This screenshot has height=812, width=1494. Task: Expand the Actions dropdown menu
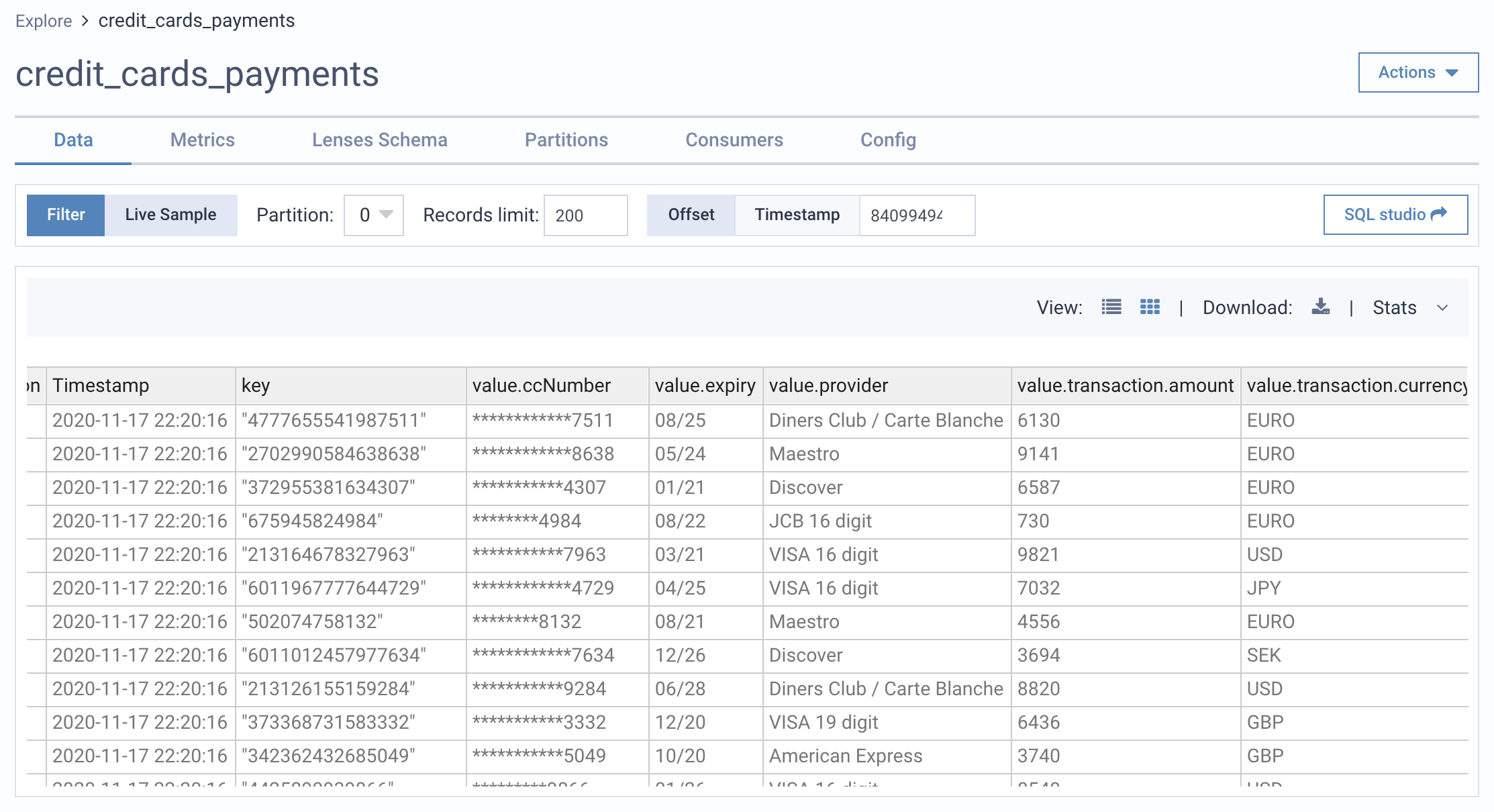point(1417,72)
